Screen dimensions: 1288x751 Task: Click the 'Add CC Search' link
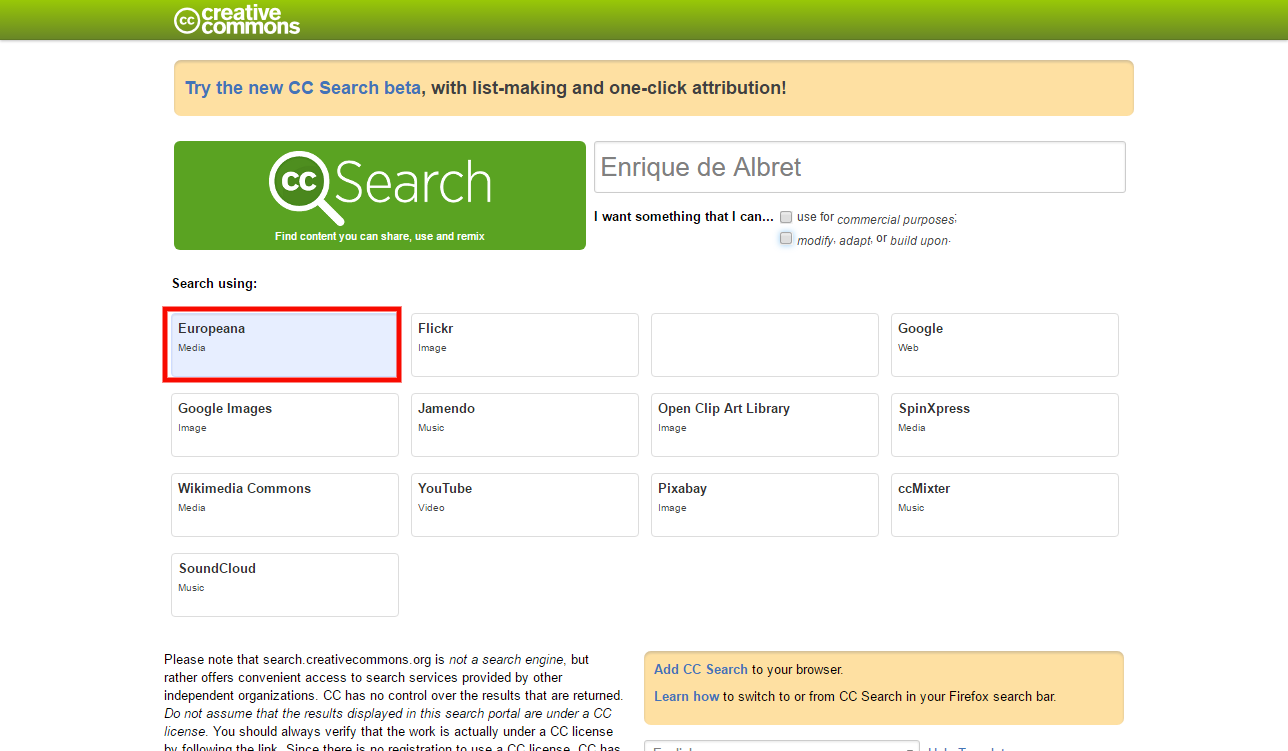point(701,669)
